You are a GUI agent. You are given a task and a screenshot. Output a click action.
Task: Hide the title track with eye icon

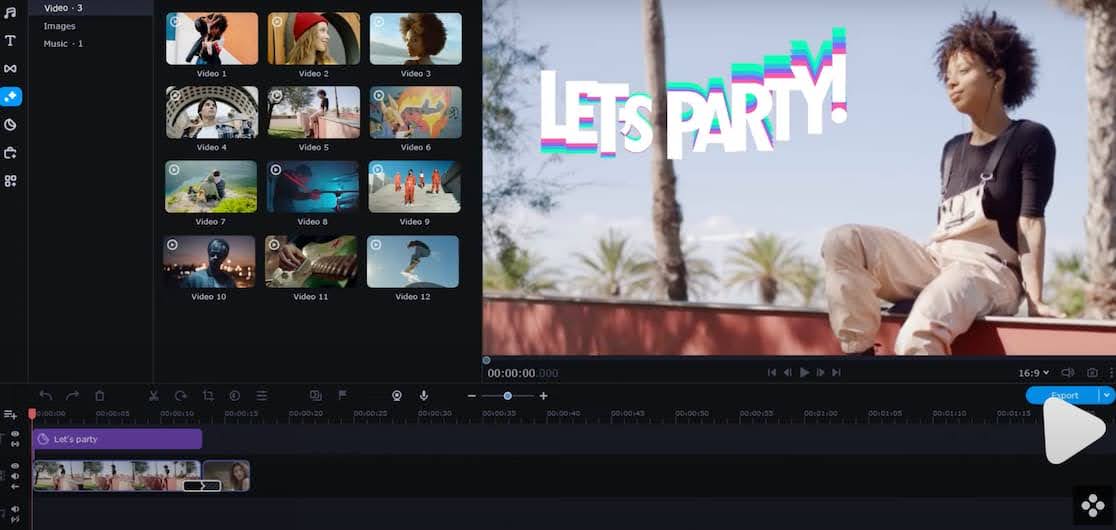[x=15, y=434]
